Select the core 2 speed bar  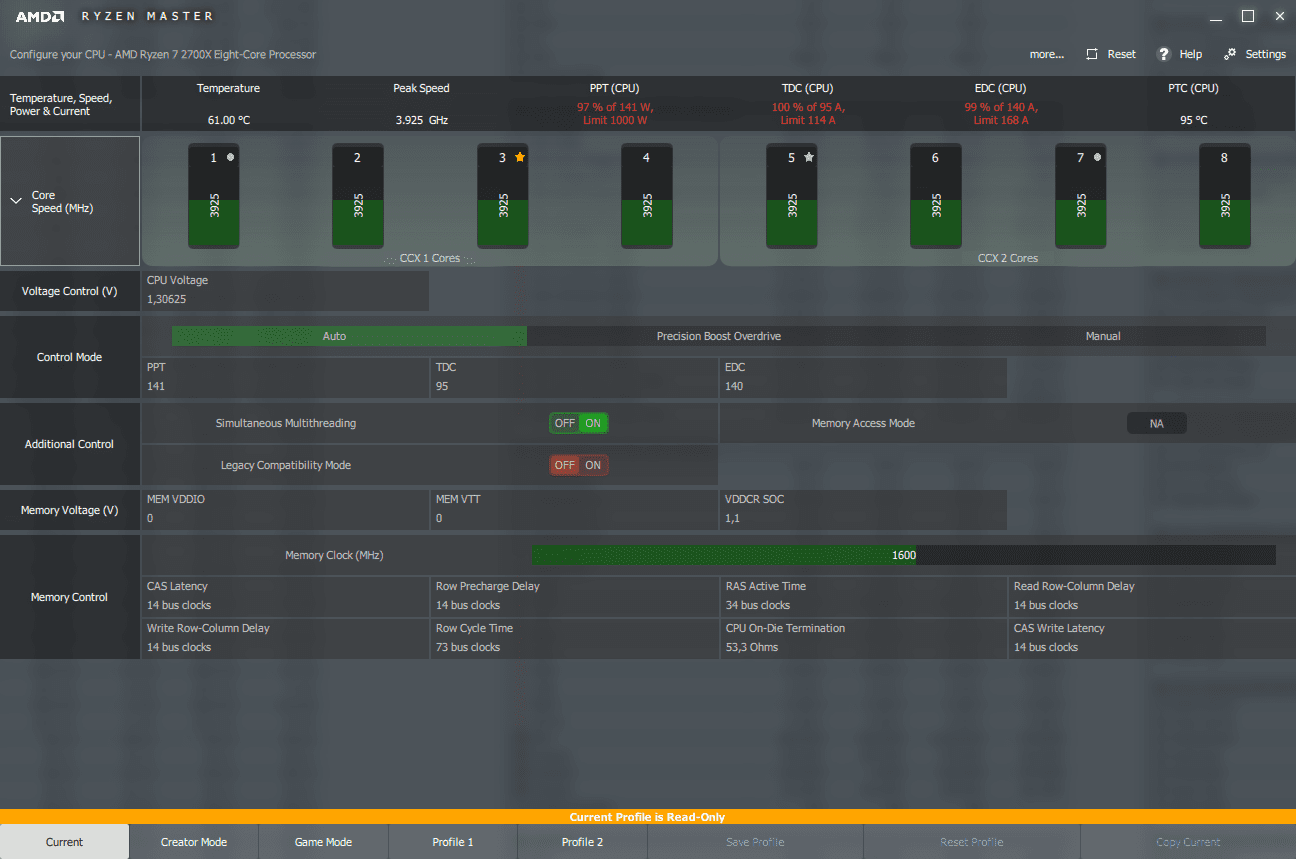[x=358, y=196]
